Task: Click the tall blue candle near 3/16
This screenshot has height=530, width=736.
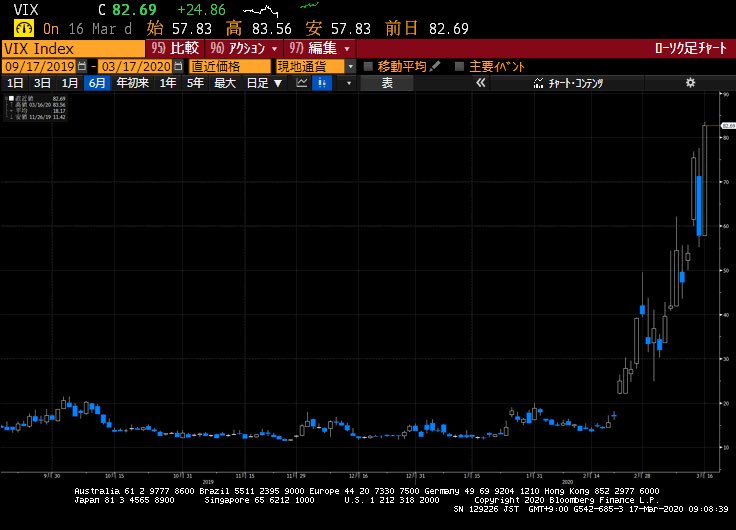Action: point(699,206)
